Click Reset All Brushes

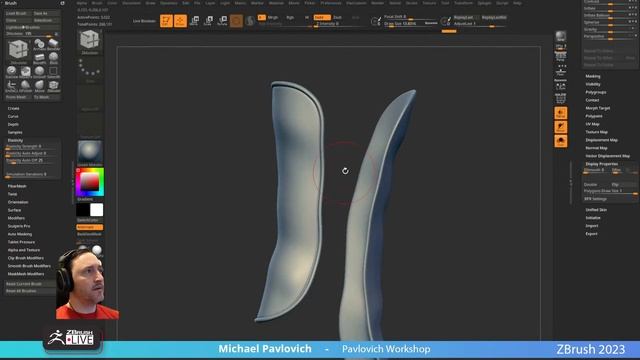(x=30, y=291)
